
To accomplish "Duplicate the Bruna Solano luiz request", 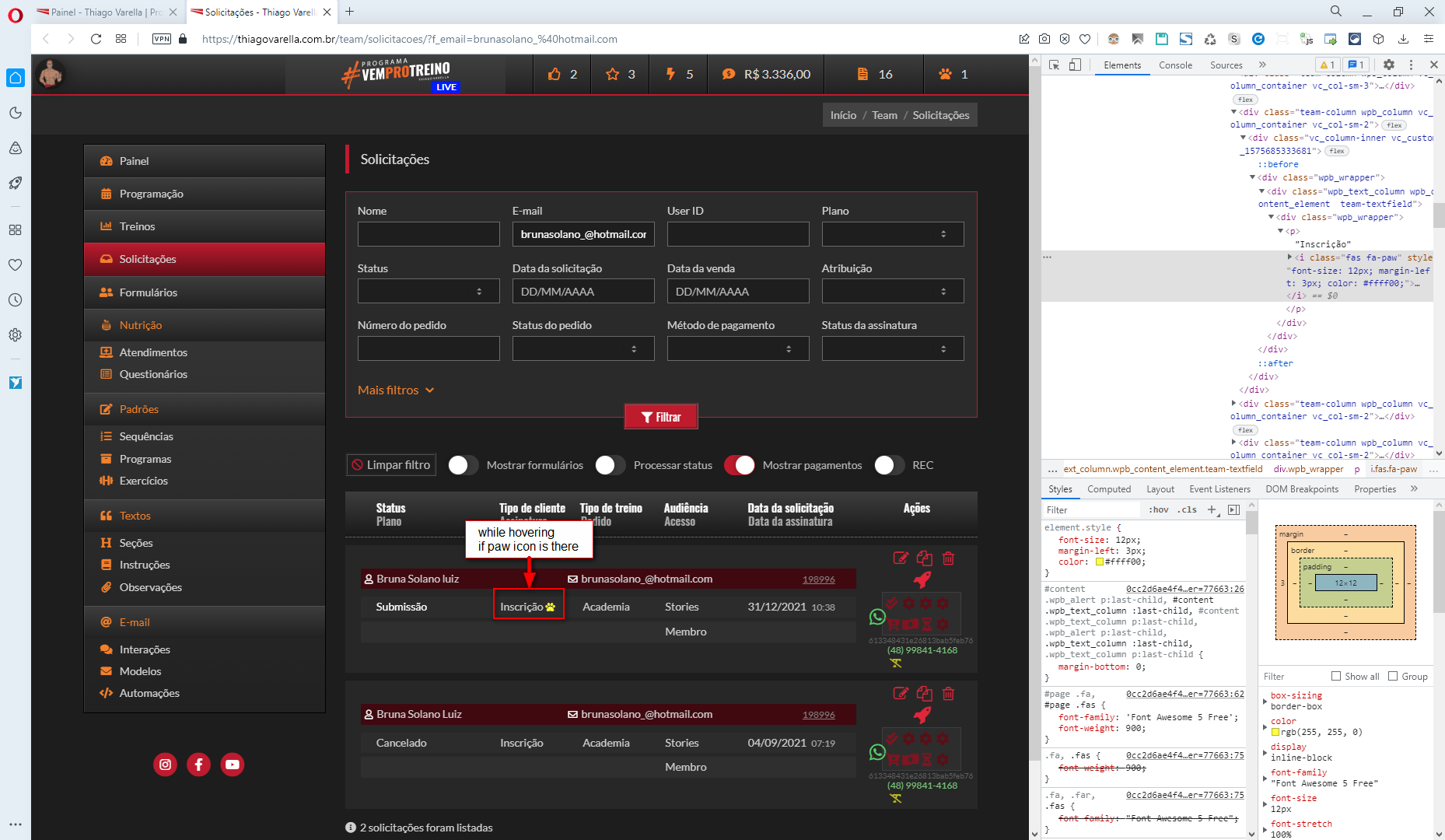I will point(925,558).
